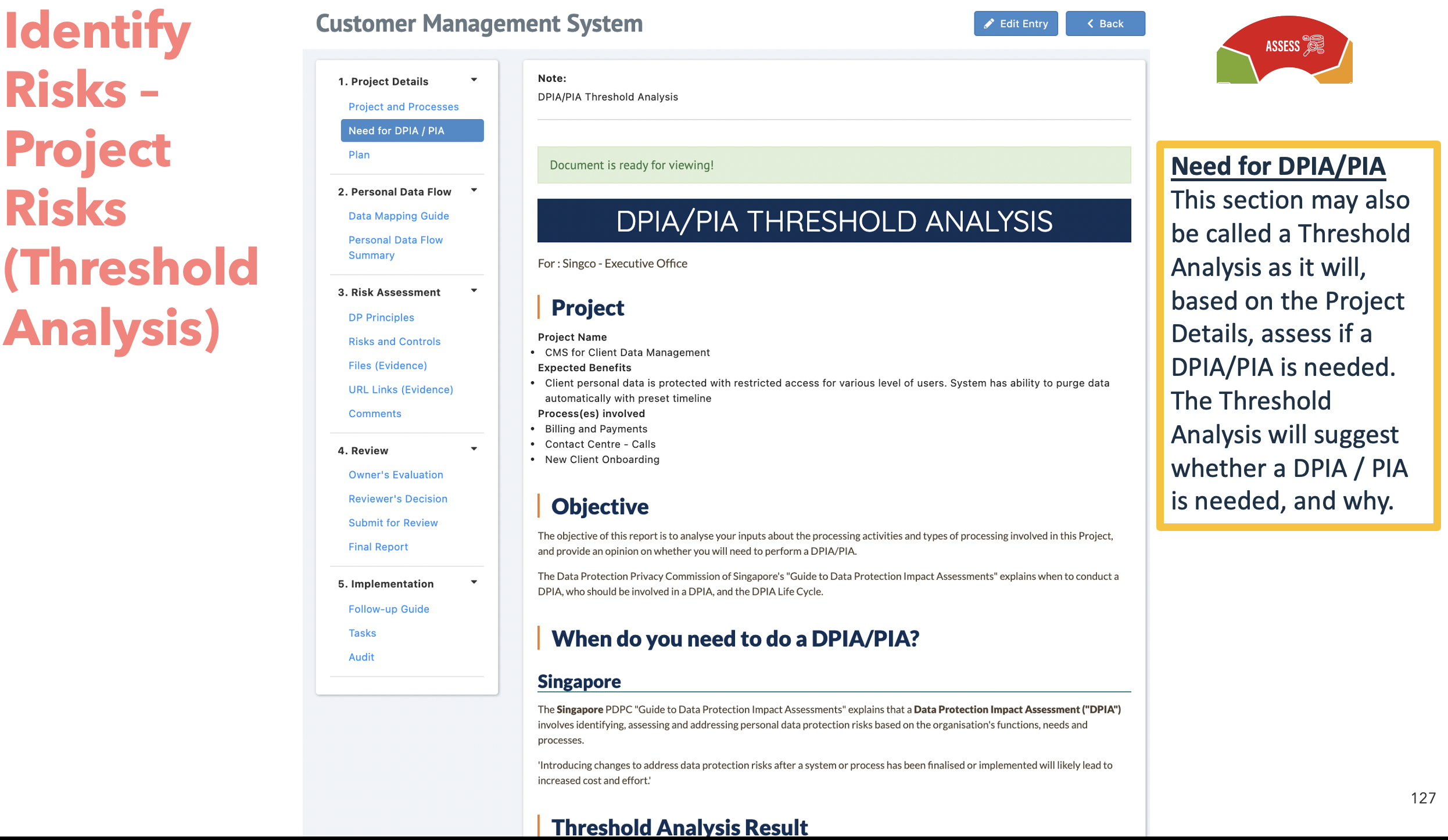Click the Edit Entry pencil button
This screenshot has width=1448, height=840.
pyautogui.click(x=1015, y=24)
